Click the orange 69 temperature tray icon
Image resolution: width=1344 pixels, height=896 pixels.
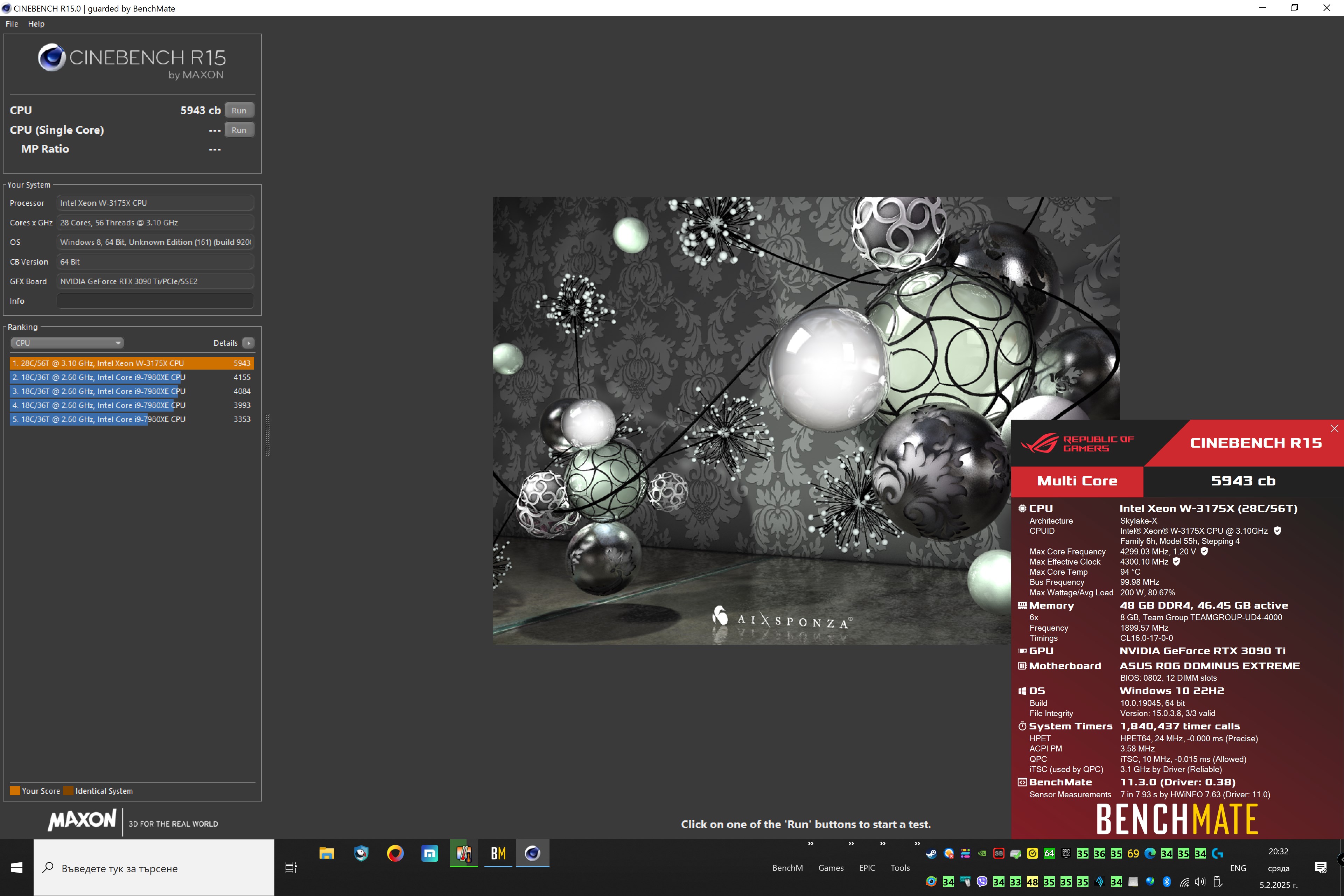click(1133, 853)
